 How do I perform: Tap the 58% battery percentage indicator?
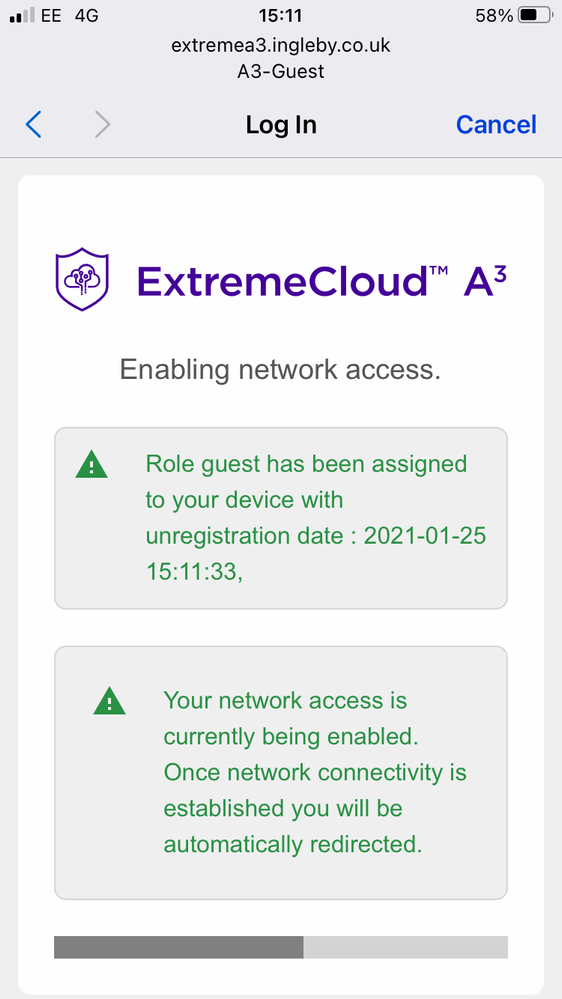(494, 15)
